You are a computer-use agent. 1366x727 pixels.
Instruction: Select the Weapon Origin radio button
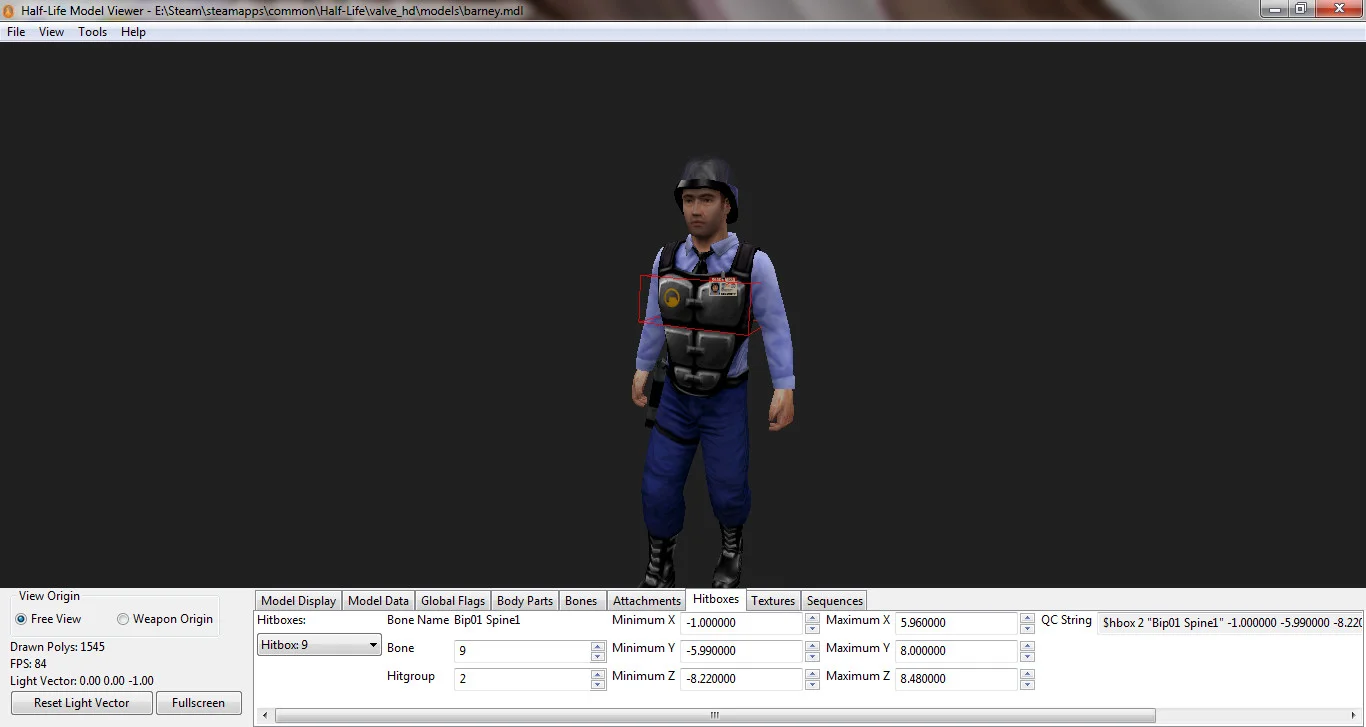point(165,619)
